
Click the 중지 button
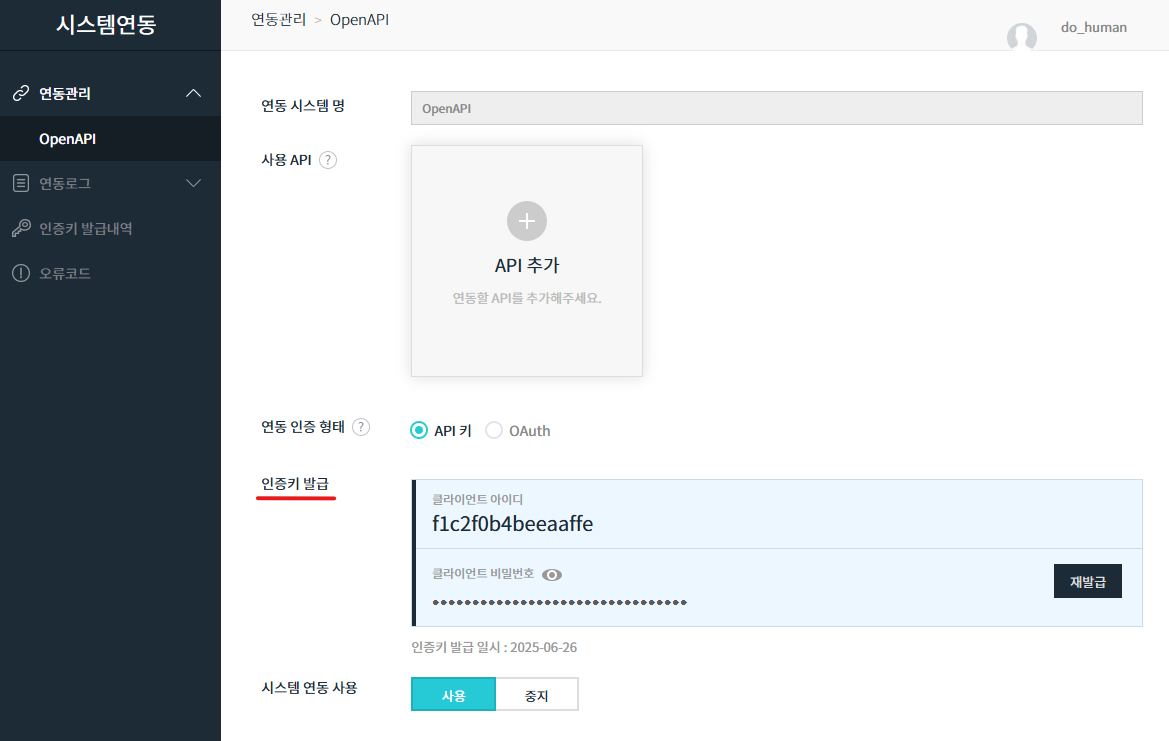(x=536, y=695)
